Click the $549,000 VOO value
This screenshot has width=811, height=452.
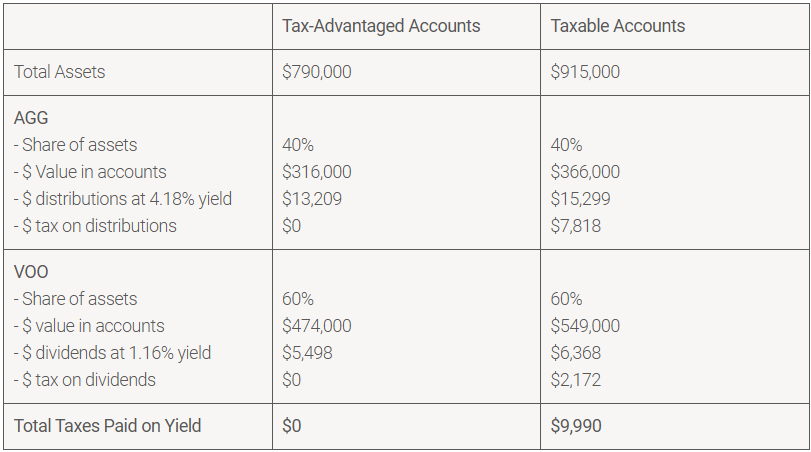585,326
